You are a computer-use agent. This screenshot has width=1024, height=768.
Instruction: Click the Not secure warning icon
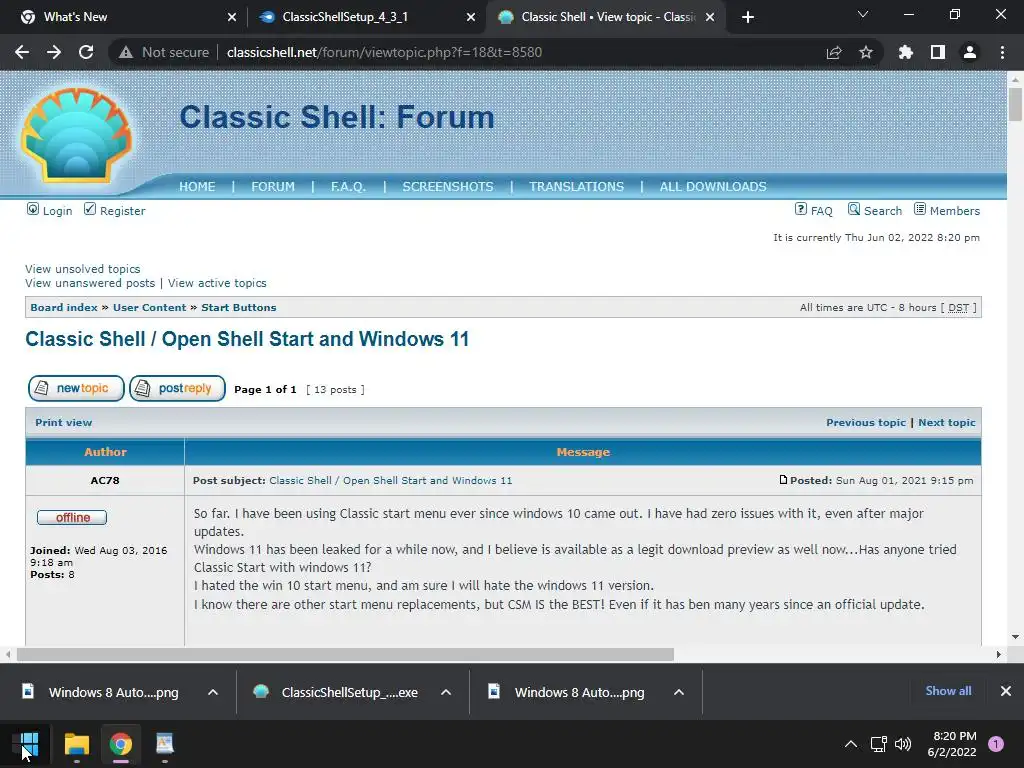pyautogui.click(x=125, y=52)
